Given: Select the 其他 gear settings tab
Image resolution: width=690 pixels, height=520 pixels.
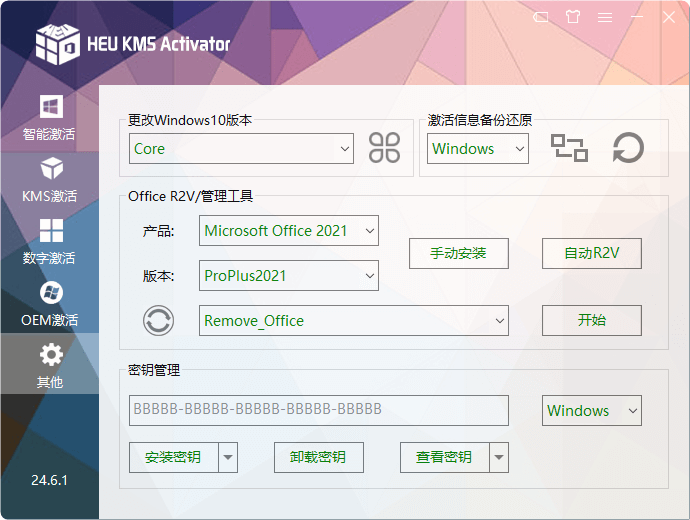Looking at the screenshot, I should (x=49, y=366).
